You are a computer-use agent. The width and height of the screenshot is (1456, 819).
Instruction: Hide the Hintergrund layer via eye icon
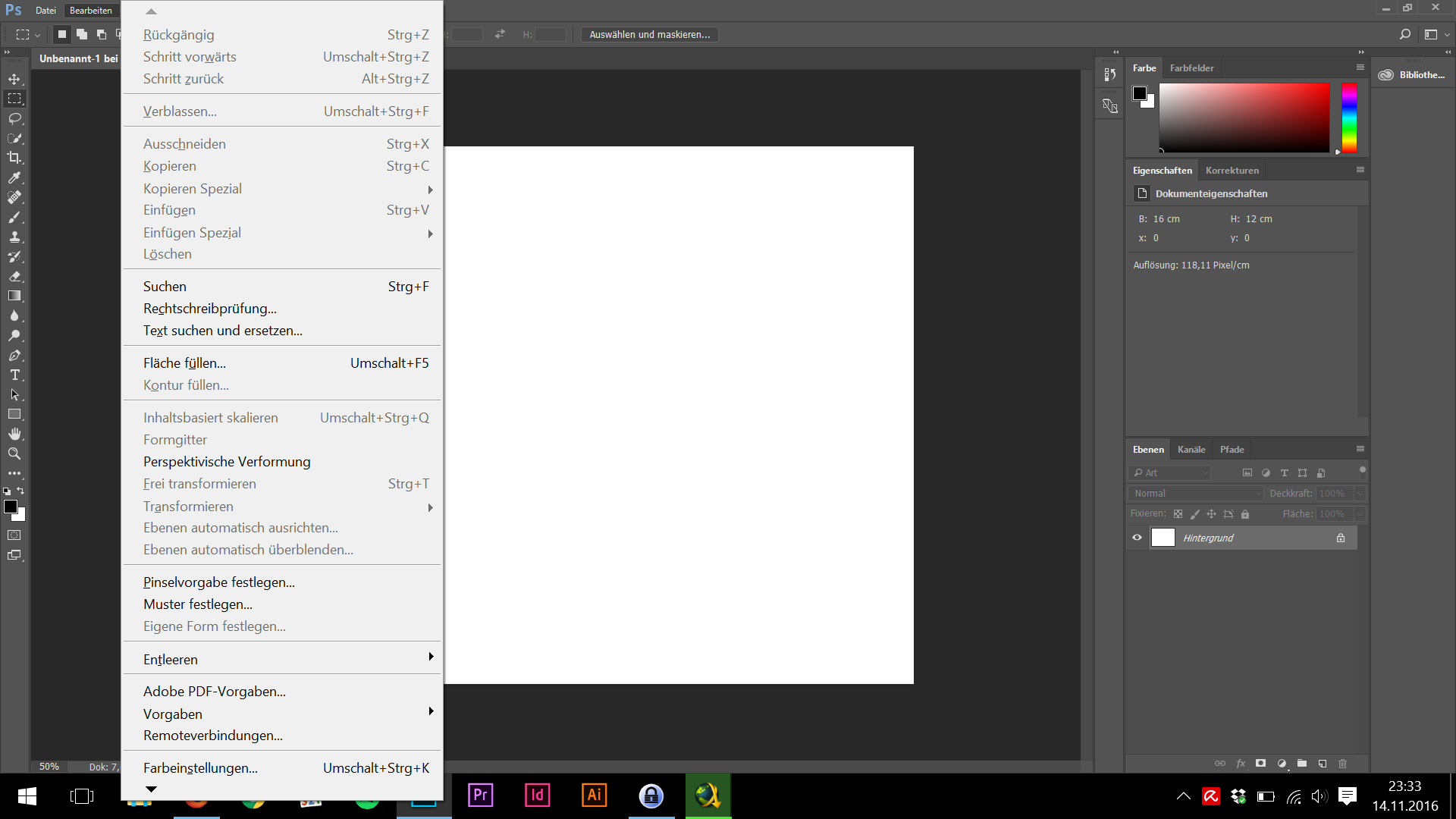coord(1137,538)
